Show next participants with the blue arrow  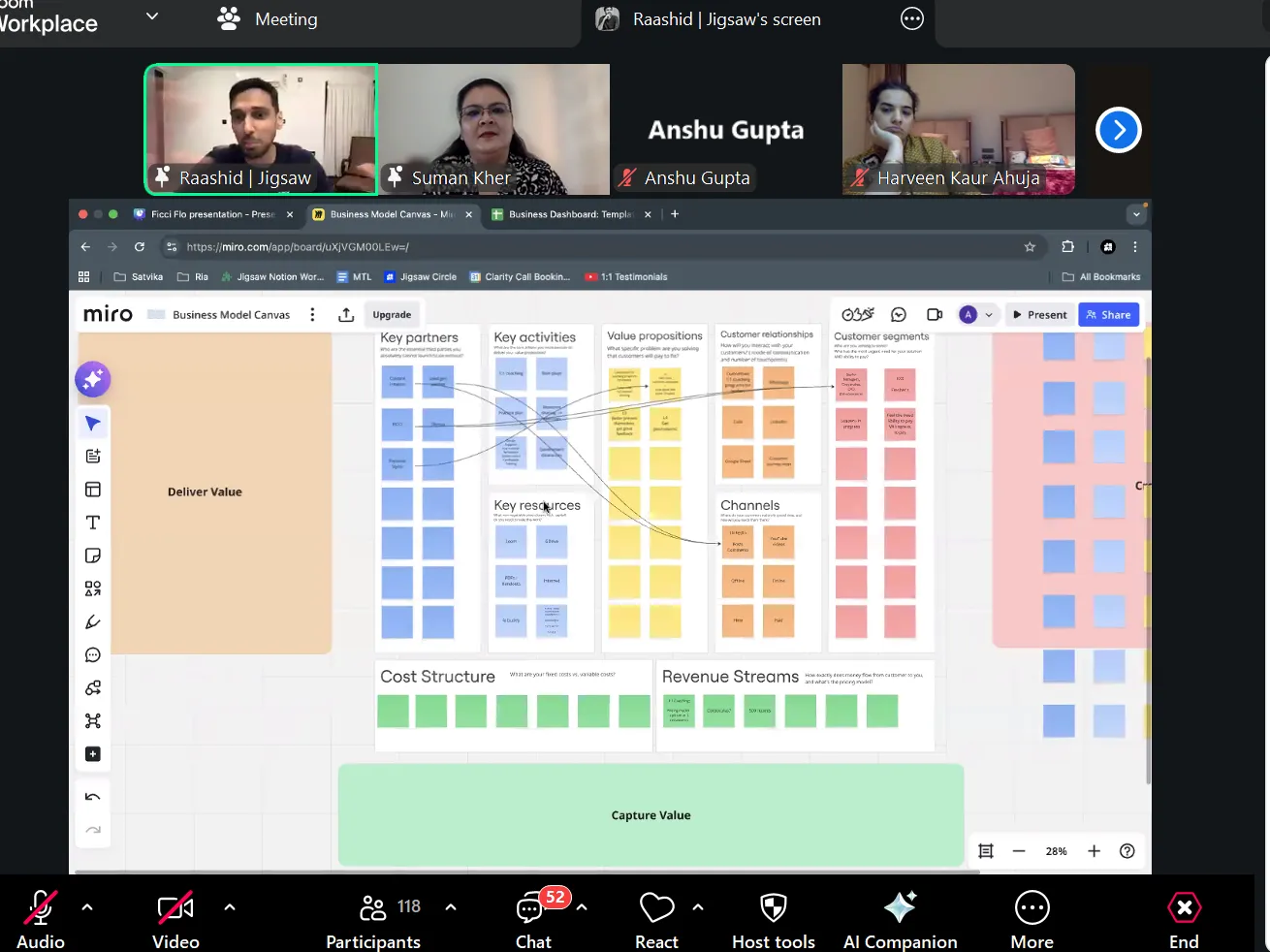[1118, 130]
